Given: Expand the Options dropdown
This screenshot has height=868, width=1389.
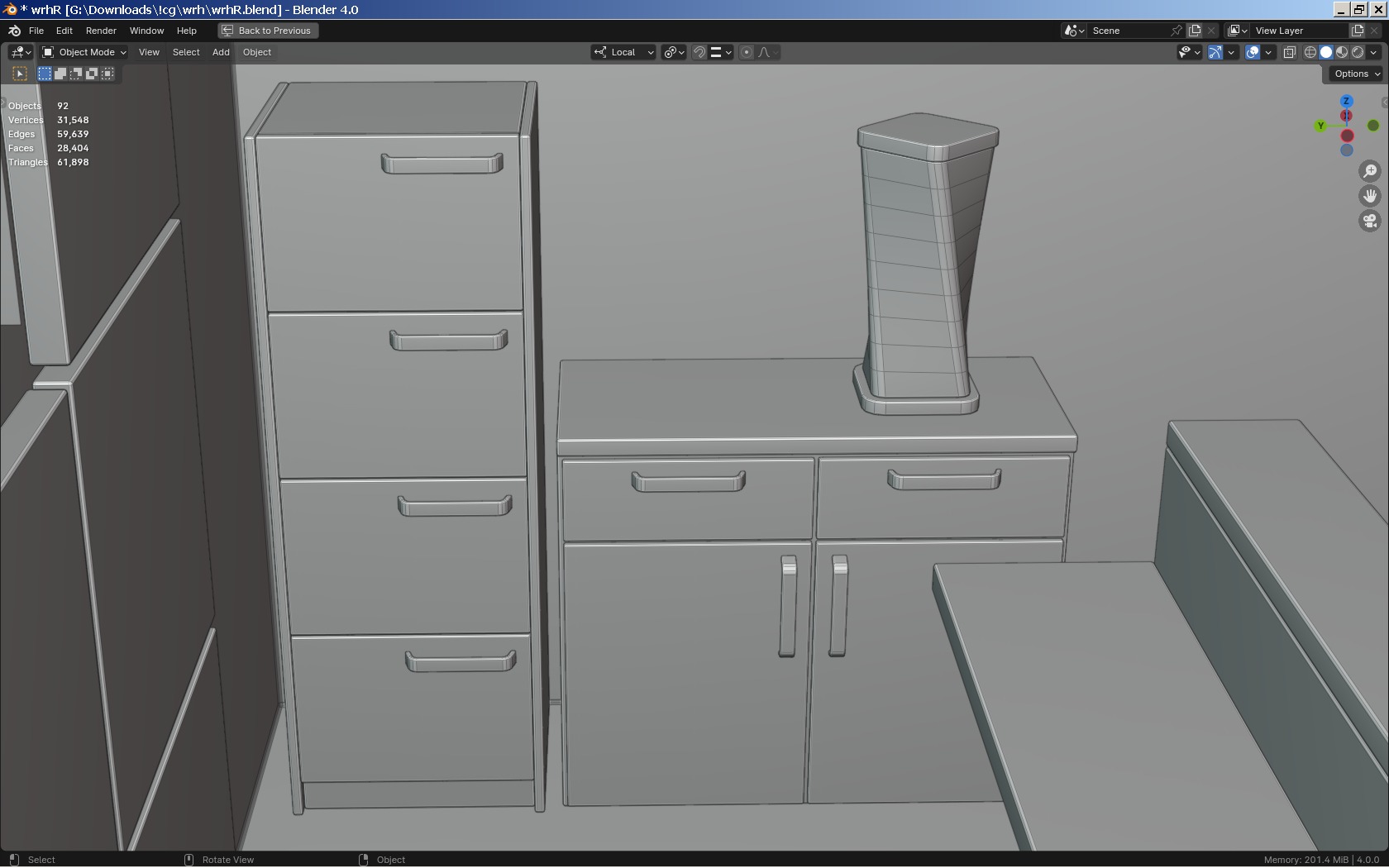Looking at the screenshot, I should 1356,74.
